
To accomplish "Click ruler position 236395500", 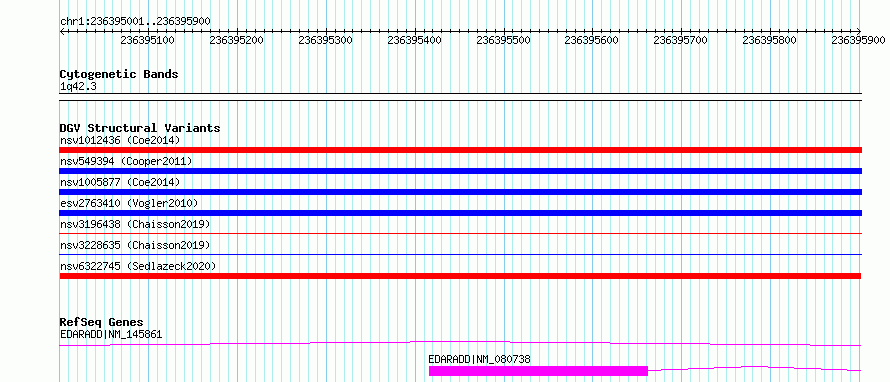I will coord(503,40).
